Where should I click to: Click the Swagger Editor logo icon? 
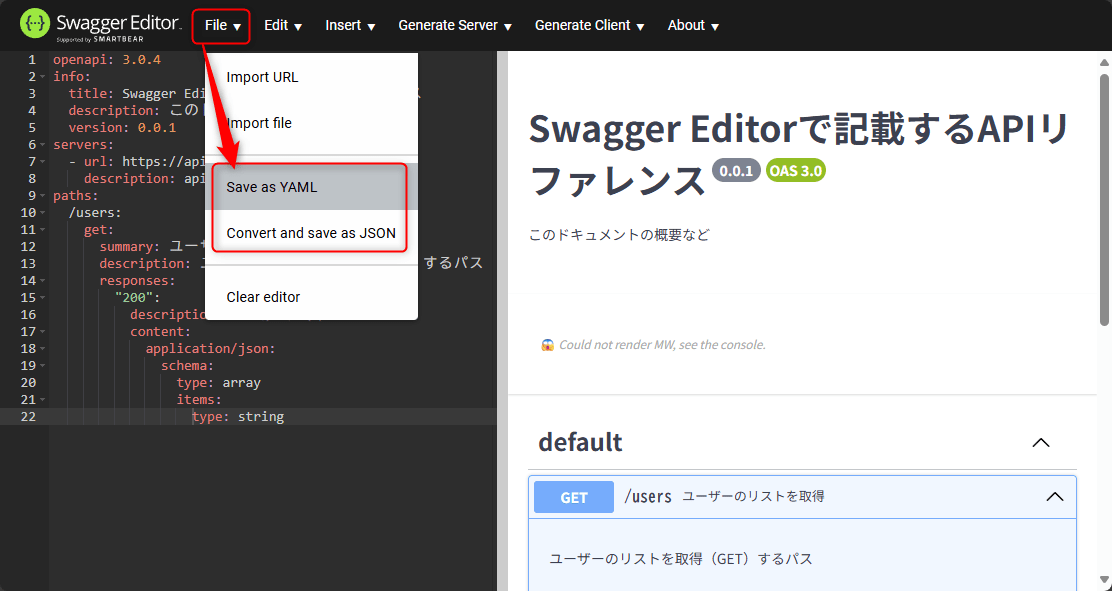coord(33,24)
